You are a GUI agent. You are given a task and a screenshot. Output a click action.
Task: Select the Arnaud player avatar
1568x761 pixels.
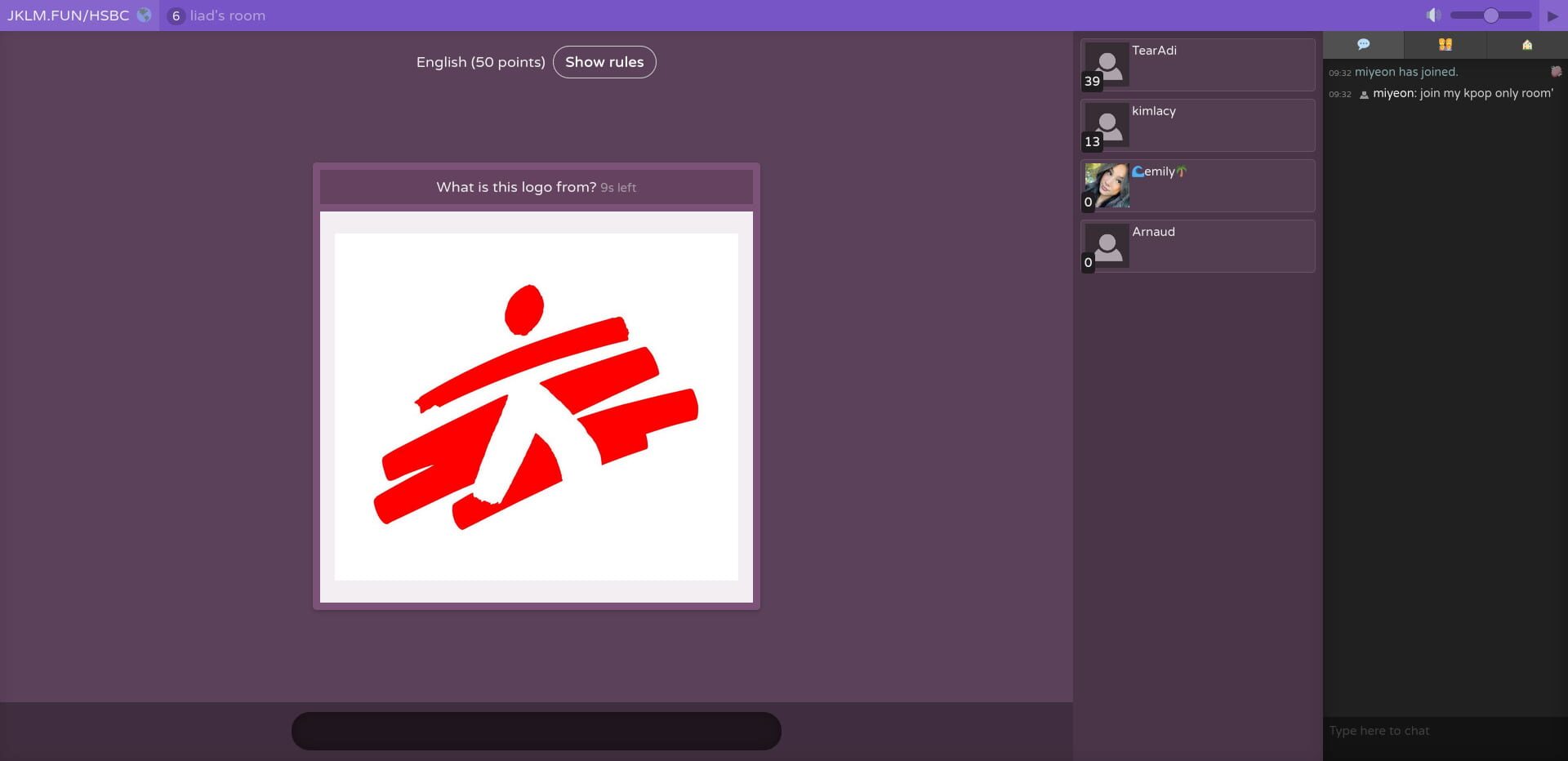(1107, 246)
